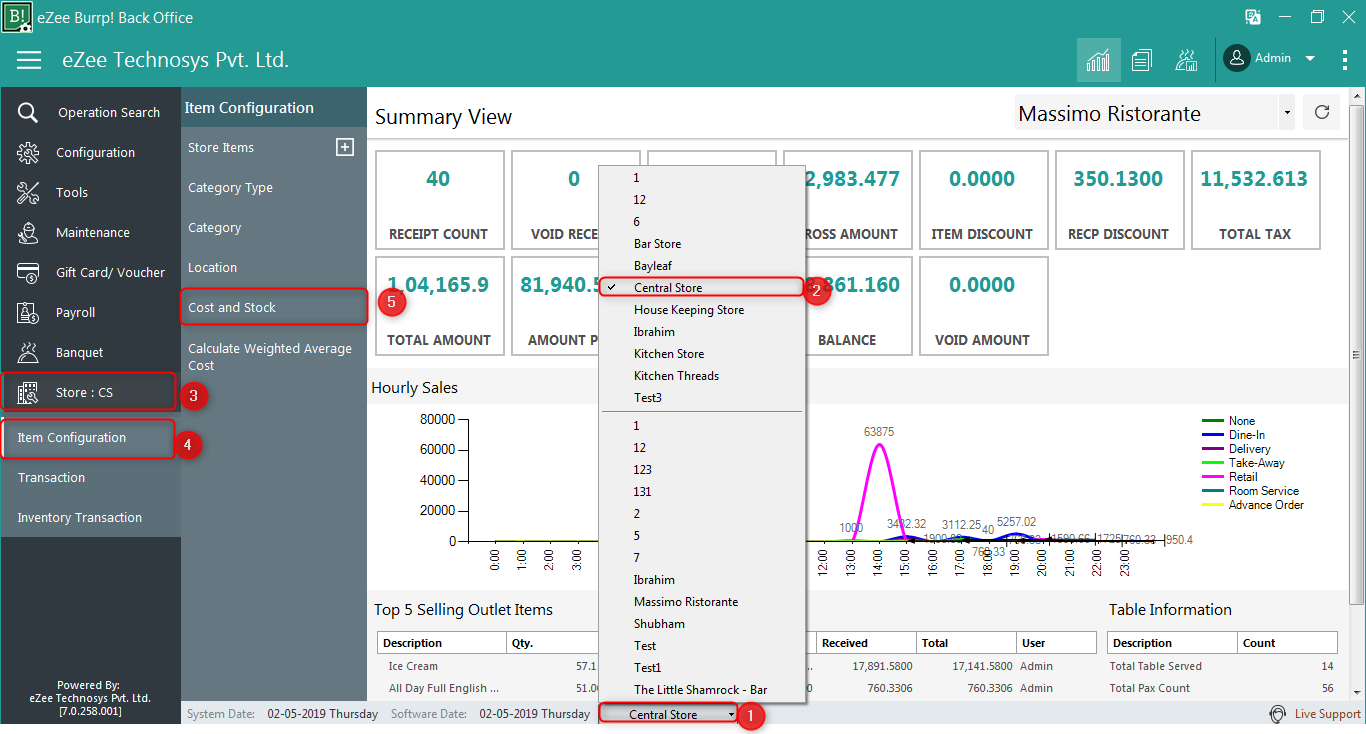Viewport: 1366px width, 734px height.
Task: Open Item Configuration in the sidebar
Action: [x=90, y=438]
